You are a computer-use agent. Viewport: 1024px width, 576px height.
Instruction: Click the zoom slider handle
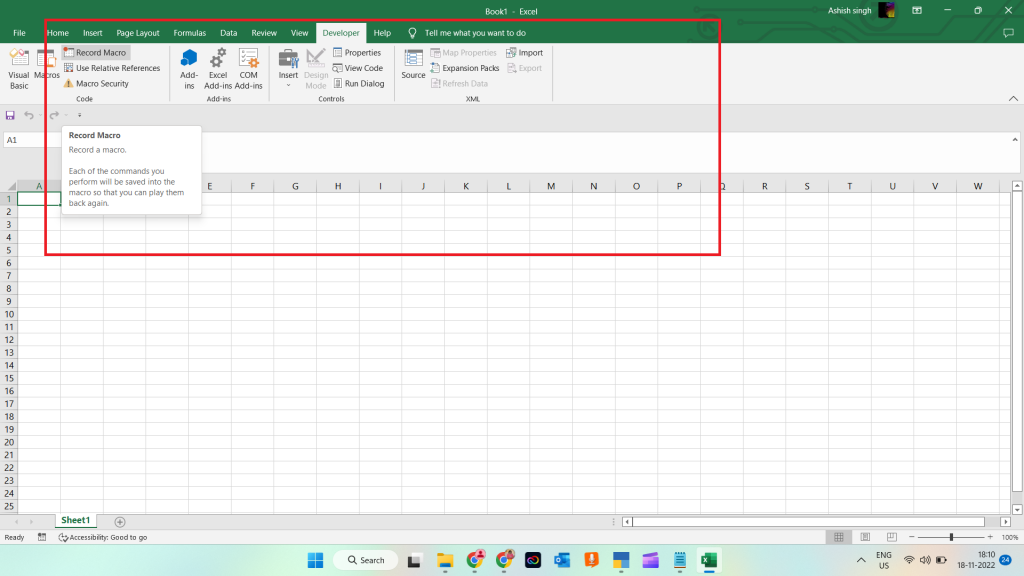pos(951,537)
